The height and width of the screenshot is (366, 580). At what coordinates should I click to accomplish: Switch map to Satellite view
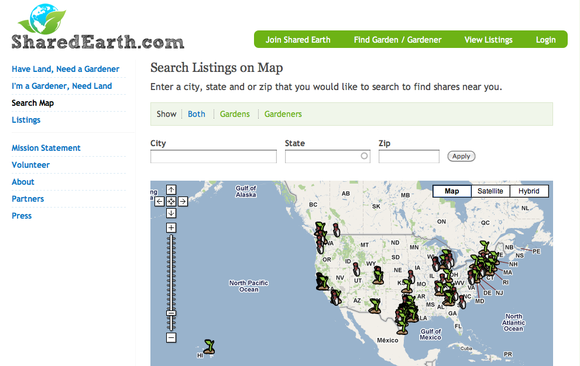coord(490,191)
